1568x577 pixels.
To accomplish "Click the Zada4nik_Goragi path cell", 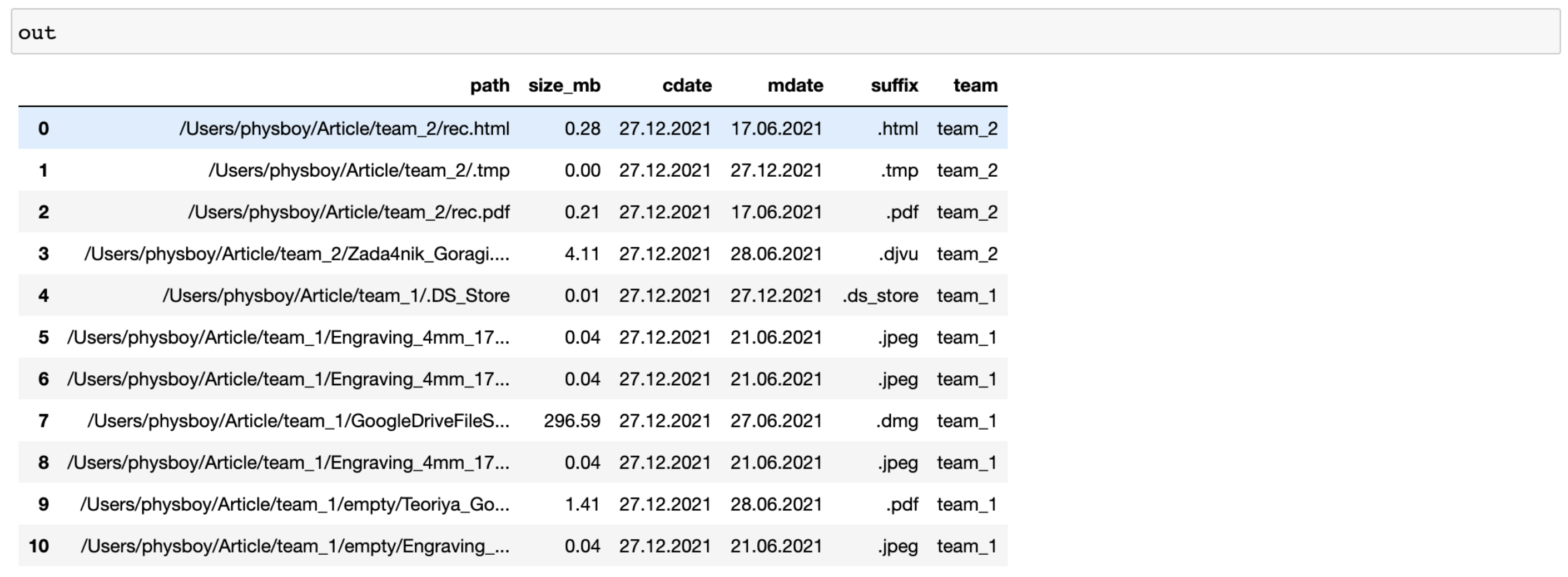I will 297,254.
